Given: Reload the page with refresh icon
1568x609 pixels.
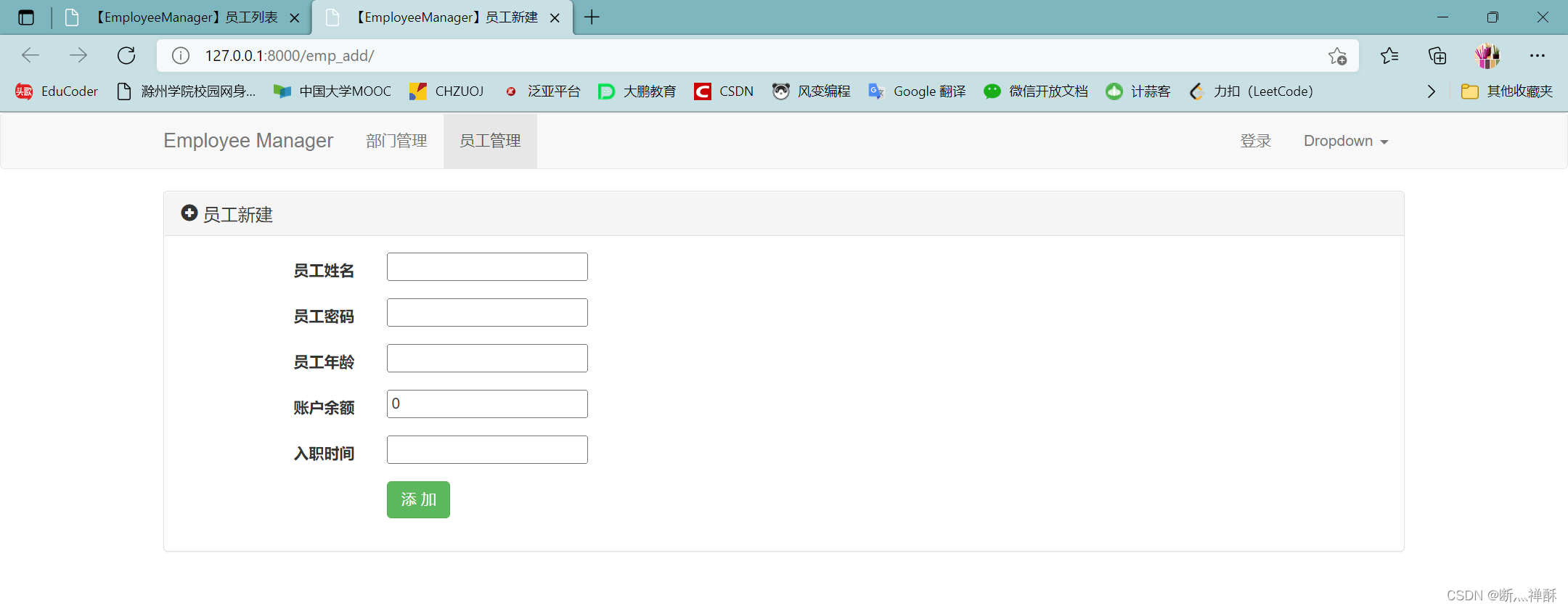Looking at the screenshot, I should click(x=126, y=55).
